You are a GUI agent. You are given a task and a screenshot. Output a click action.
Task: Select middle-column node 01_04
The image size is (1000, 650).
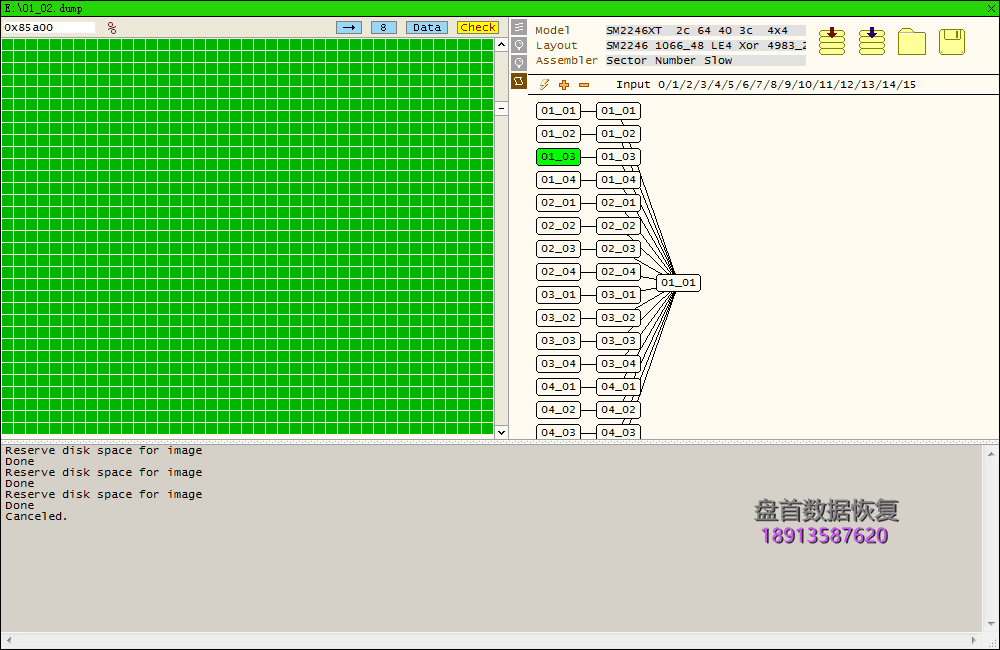pos(618,180)
